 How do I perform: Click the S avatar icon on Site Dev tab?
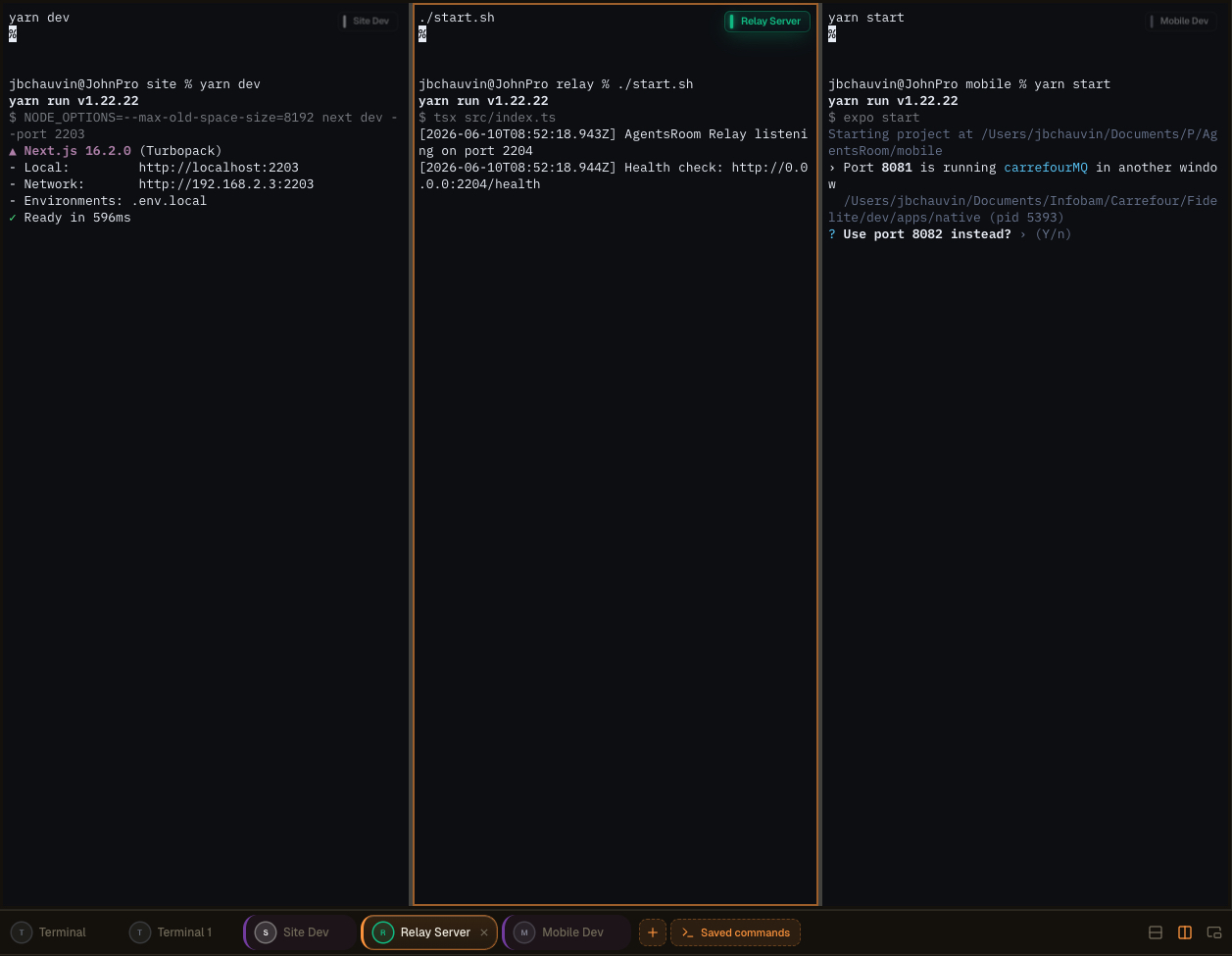(x=266, y=932)
